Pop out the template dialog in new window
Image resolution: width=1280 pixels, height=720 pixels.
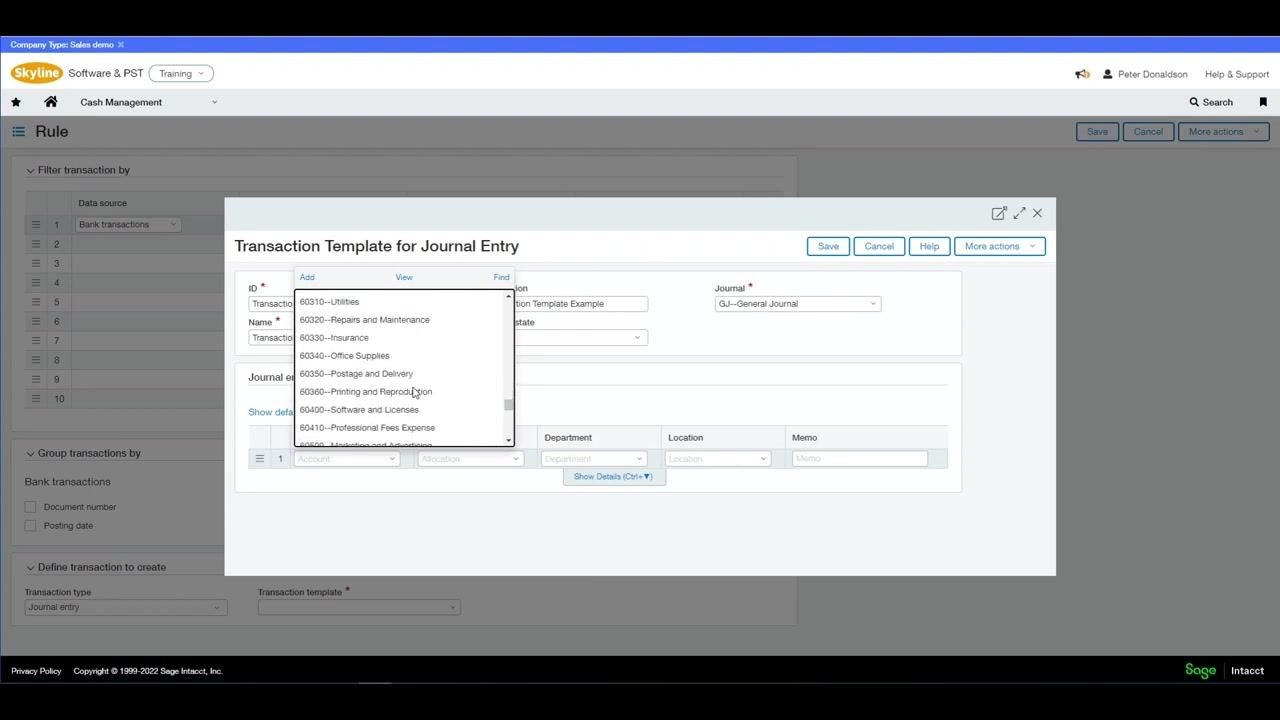coord(999,213)
